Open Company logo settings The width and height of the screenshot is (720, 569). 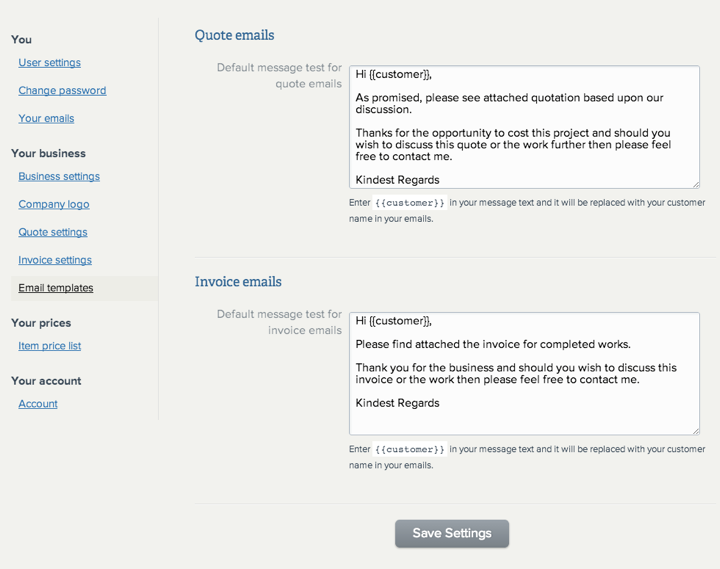pyautogui.click(x=54, y=204)
